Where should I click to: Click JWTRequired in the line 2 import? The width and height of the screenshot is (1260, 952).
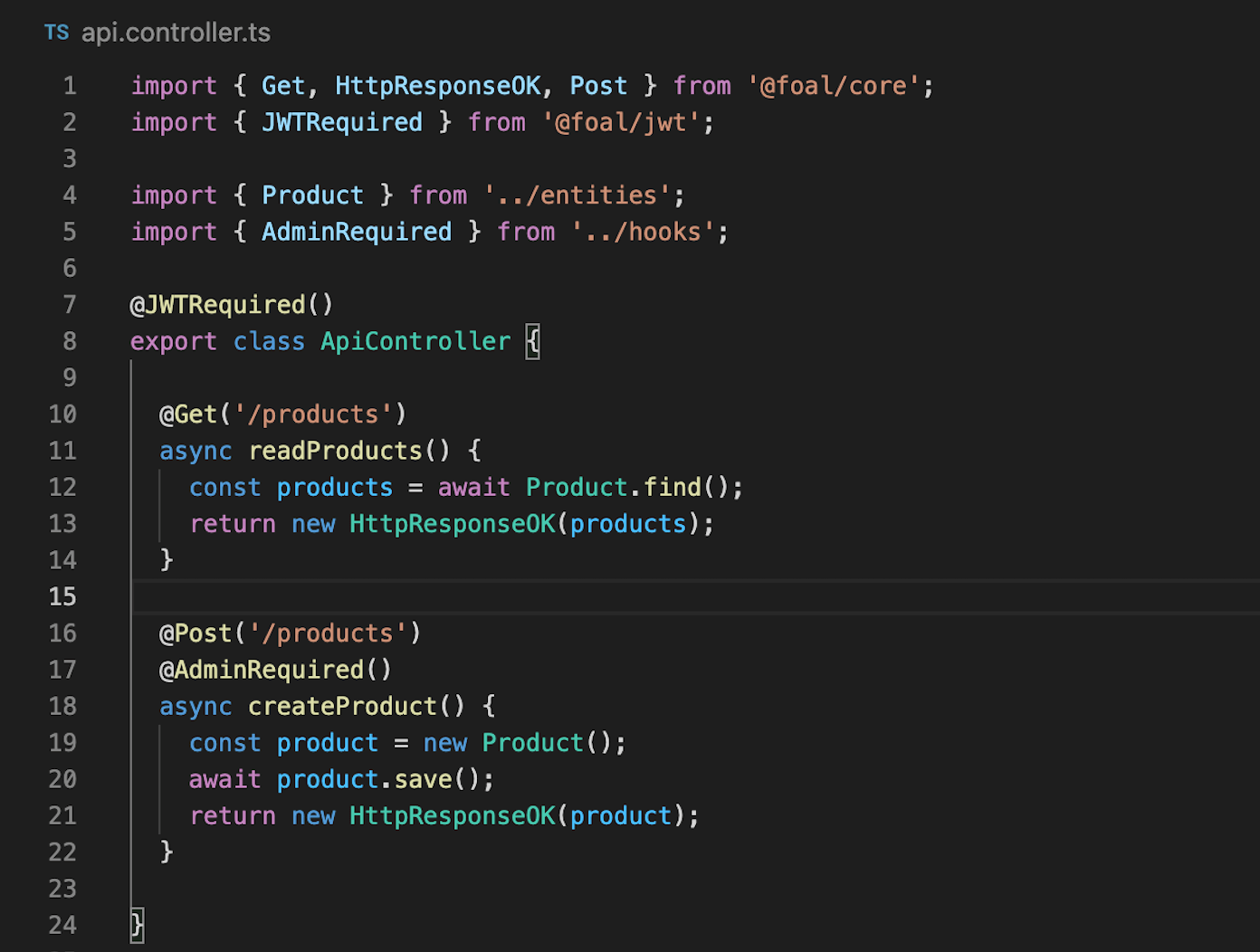coord(342,122)
